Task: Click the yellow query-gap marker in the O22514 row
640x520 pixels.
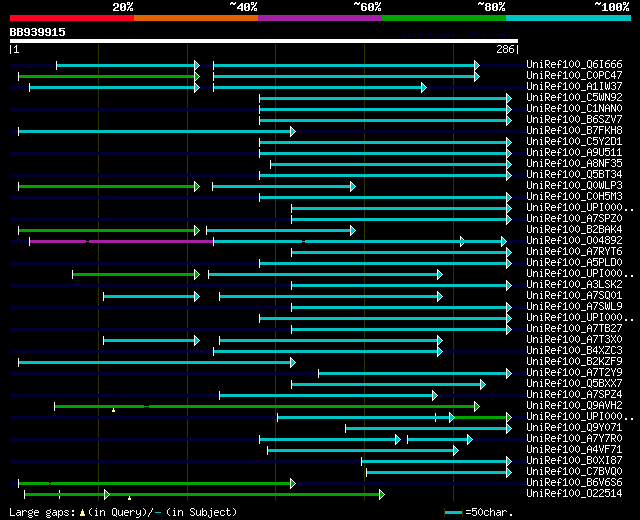Action: [129, 498]
